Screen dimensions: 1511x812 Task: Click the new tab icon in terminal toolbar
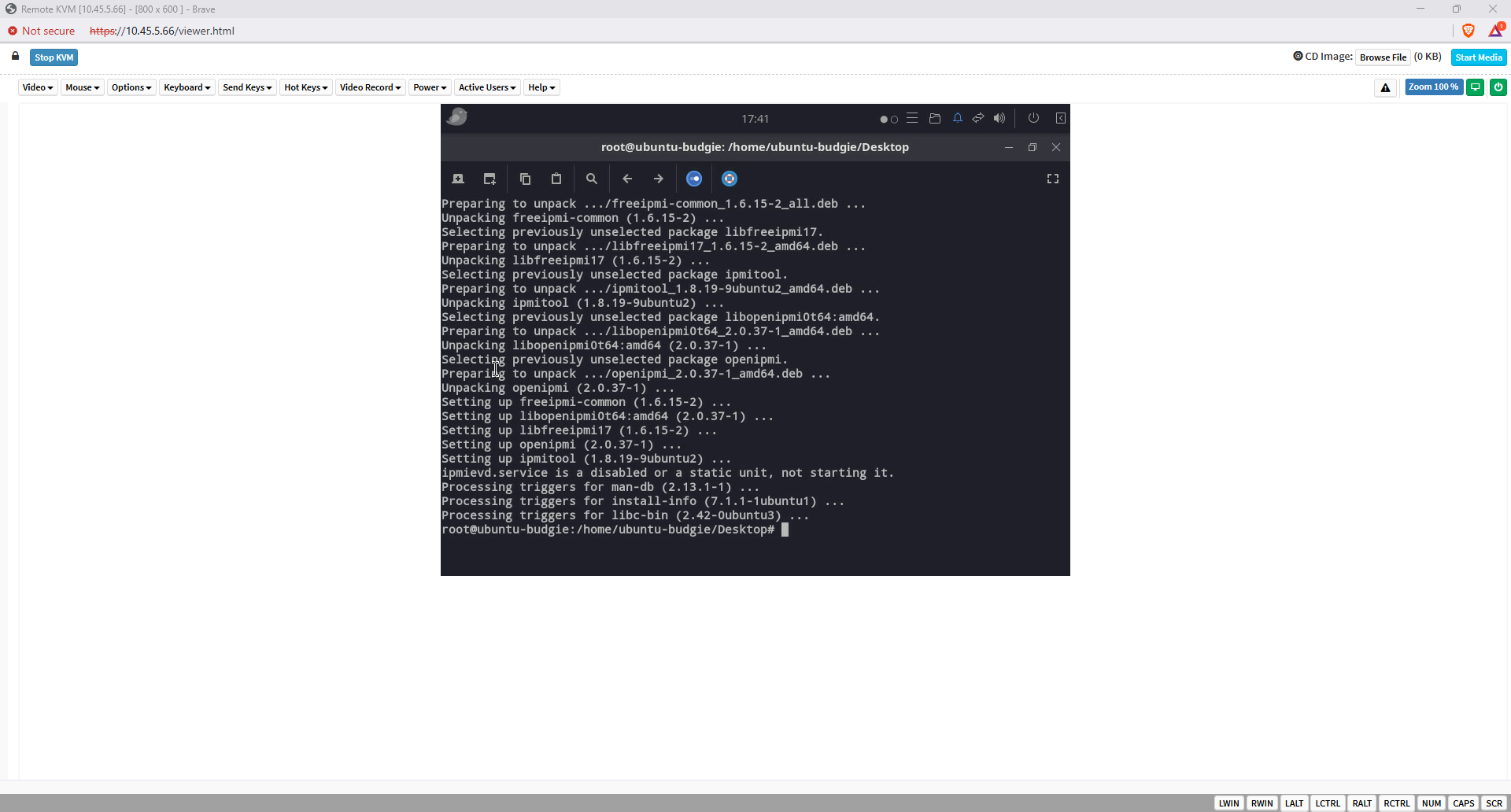[x=458, y=179]
